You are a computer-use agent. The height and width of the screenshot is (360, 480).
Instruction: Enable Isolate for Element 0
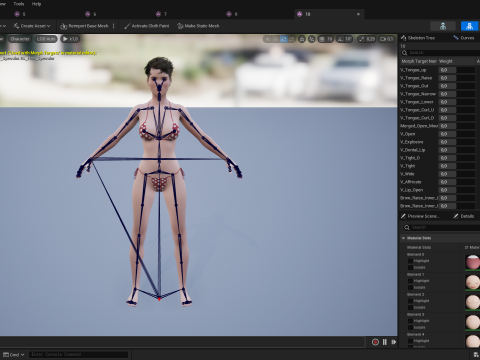pos(410,268)
